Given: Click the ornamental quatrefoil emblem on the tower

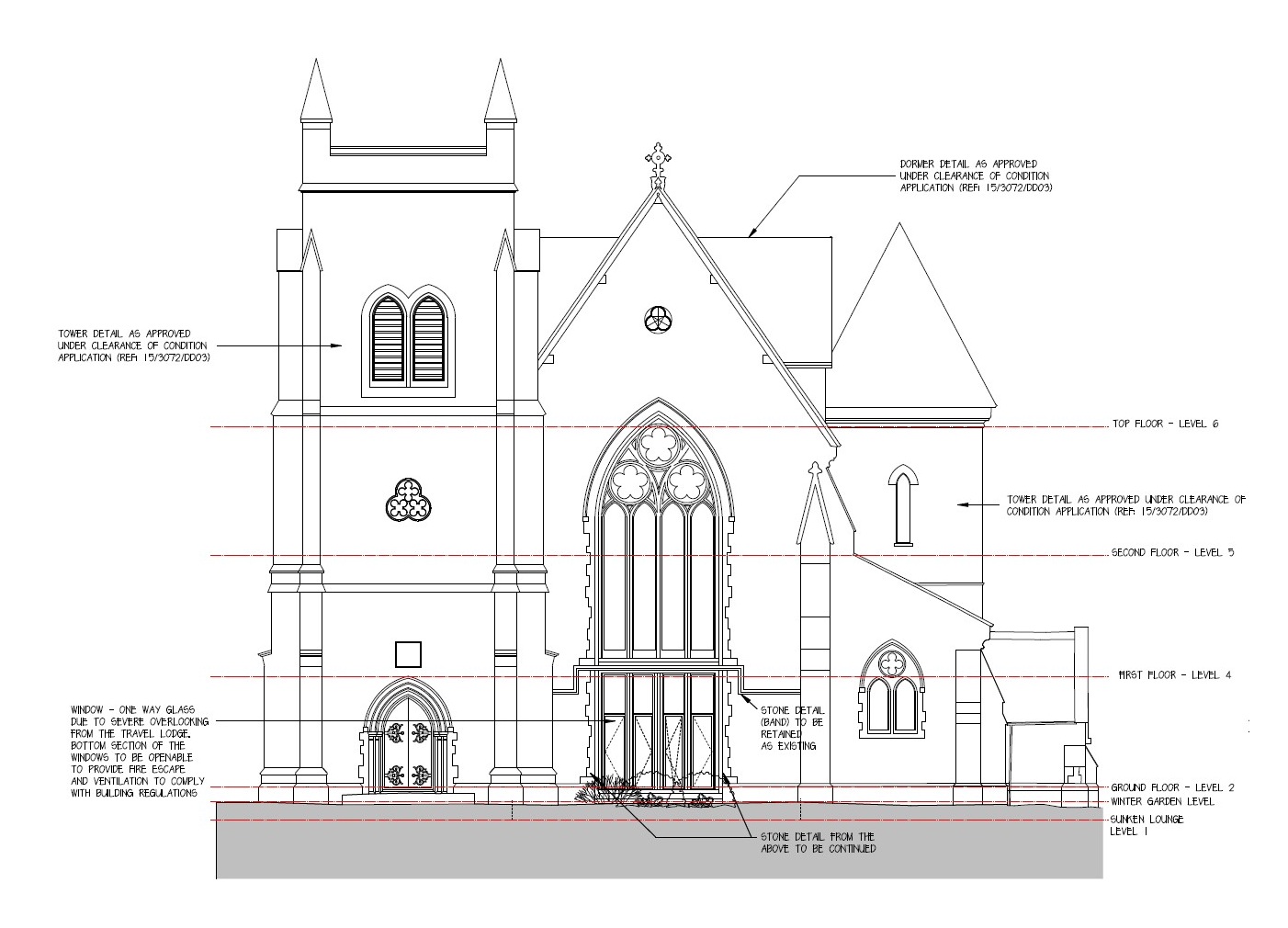Looking at the screenshot, I should pyautogui.click(x=407, y=501).
